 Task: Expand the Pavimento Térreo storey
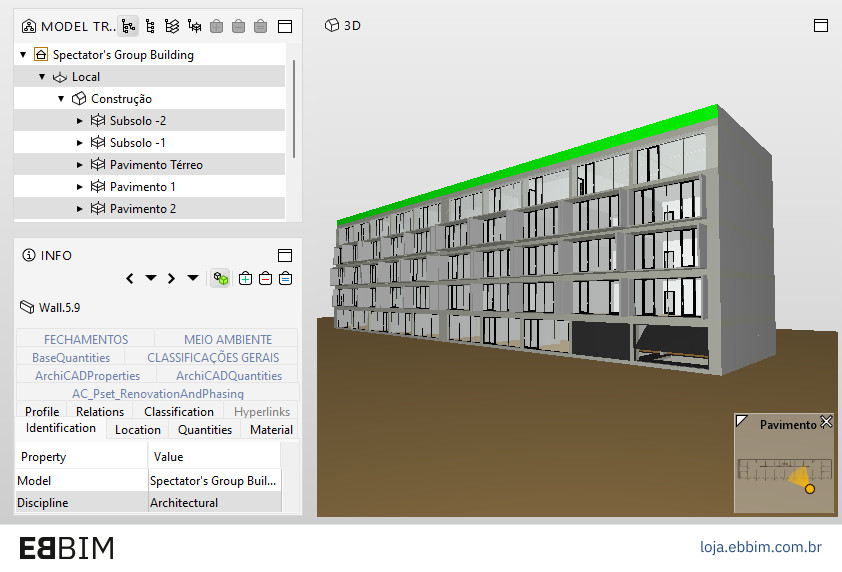(79, 165)
